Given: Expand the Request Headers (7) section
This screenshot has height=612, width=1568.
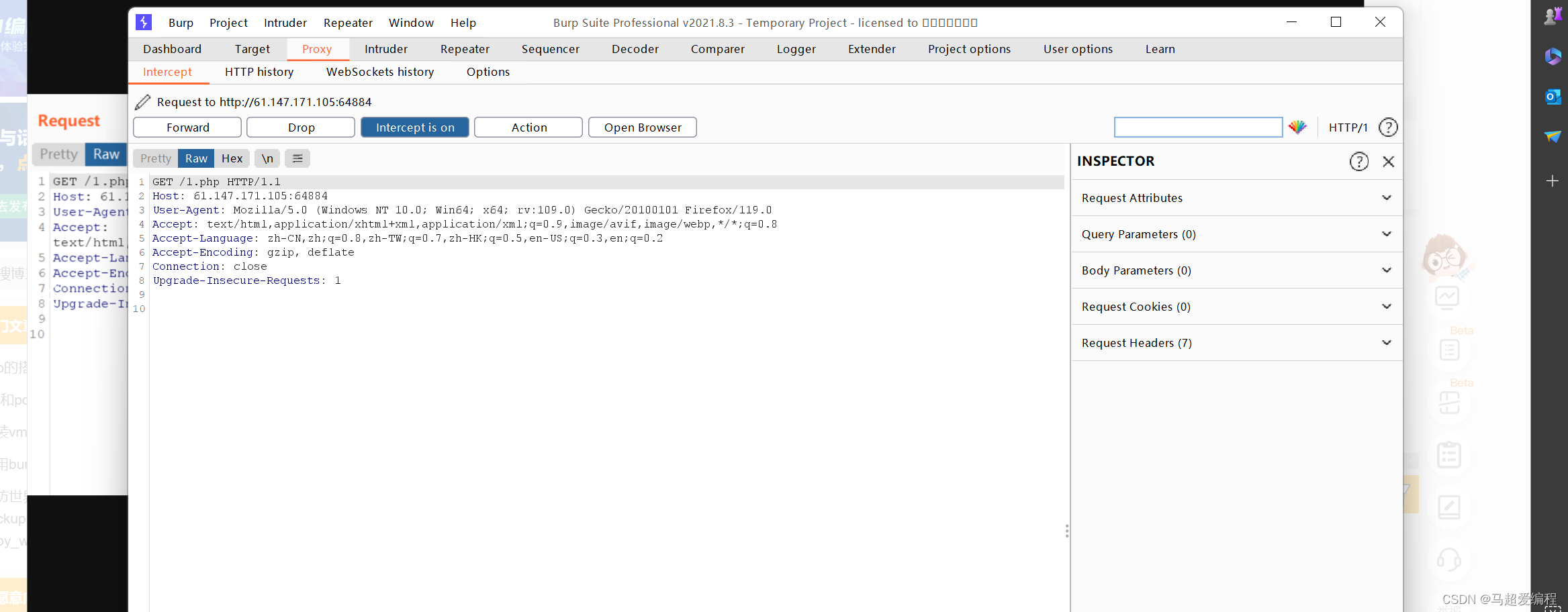Looking at the screenshot, I should pos(1236,343).
